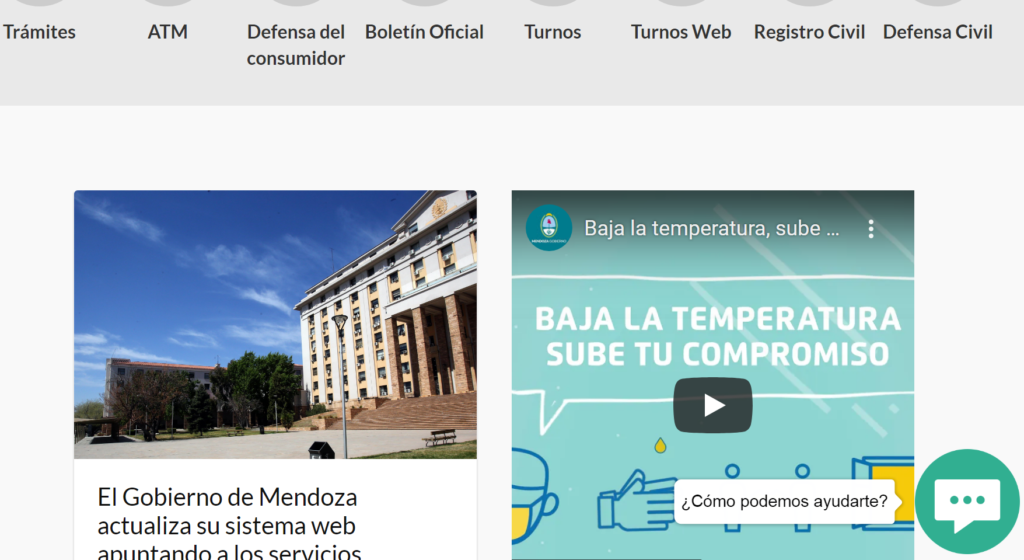
Task: Open the YouTube video more-options menu
Action: pyautogui.click(x=871, y=228)
